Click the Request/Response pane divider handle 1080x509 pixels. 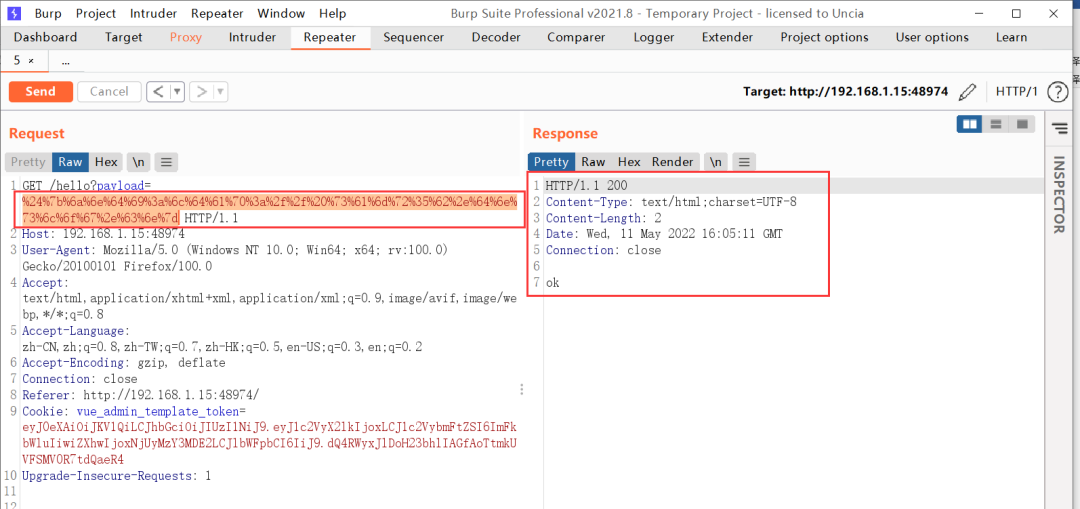pos(521,389)
